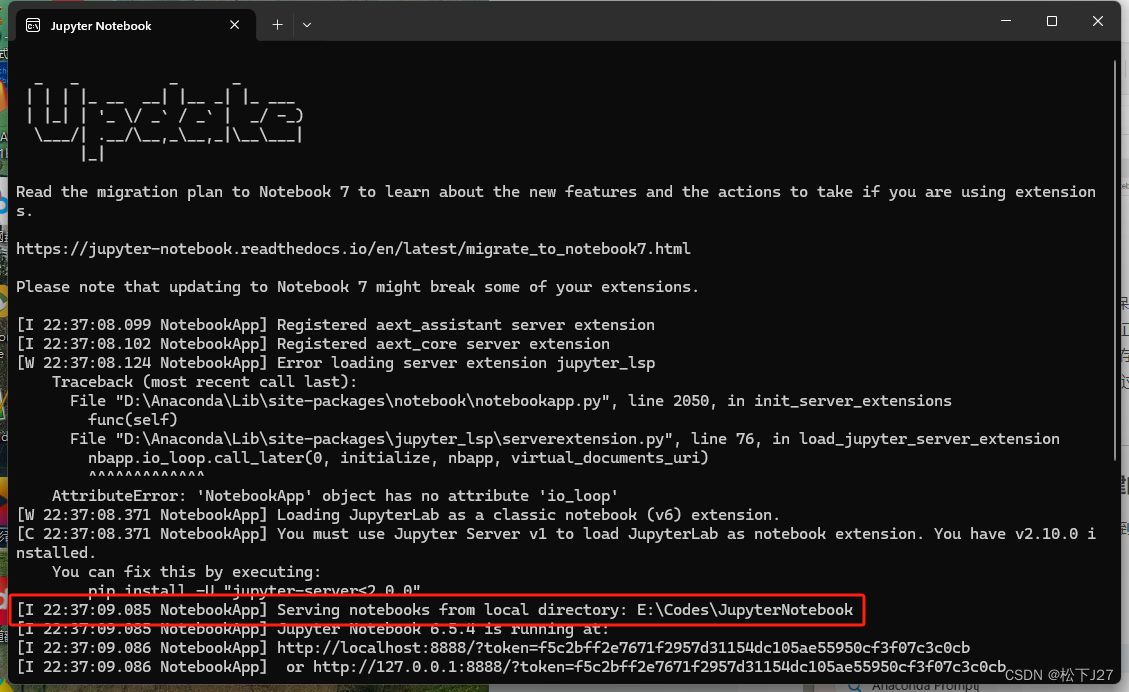Select the Jupyter Notebook tab
Viewport: 1129px width, 692px height.
point(133,25)
